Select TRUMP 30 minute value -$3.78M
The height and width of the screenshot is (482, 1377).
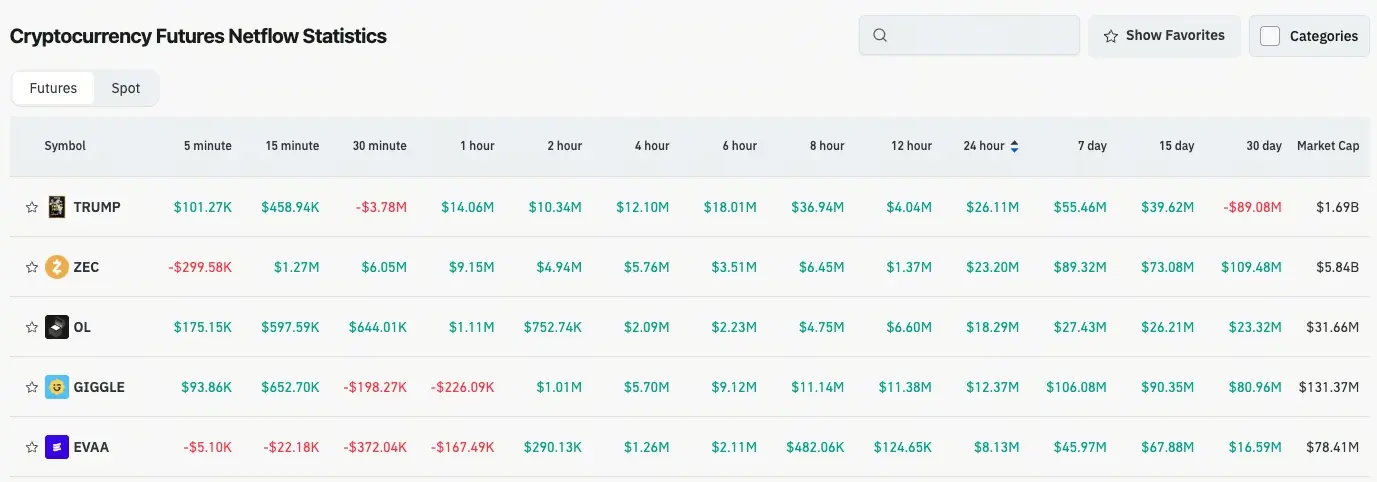click(x=381, y=207)
